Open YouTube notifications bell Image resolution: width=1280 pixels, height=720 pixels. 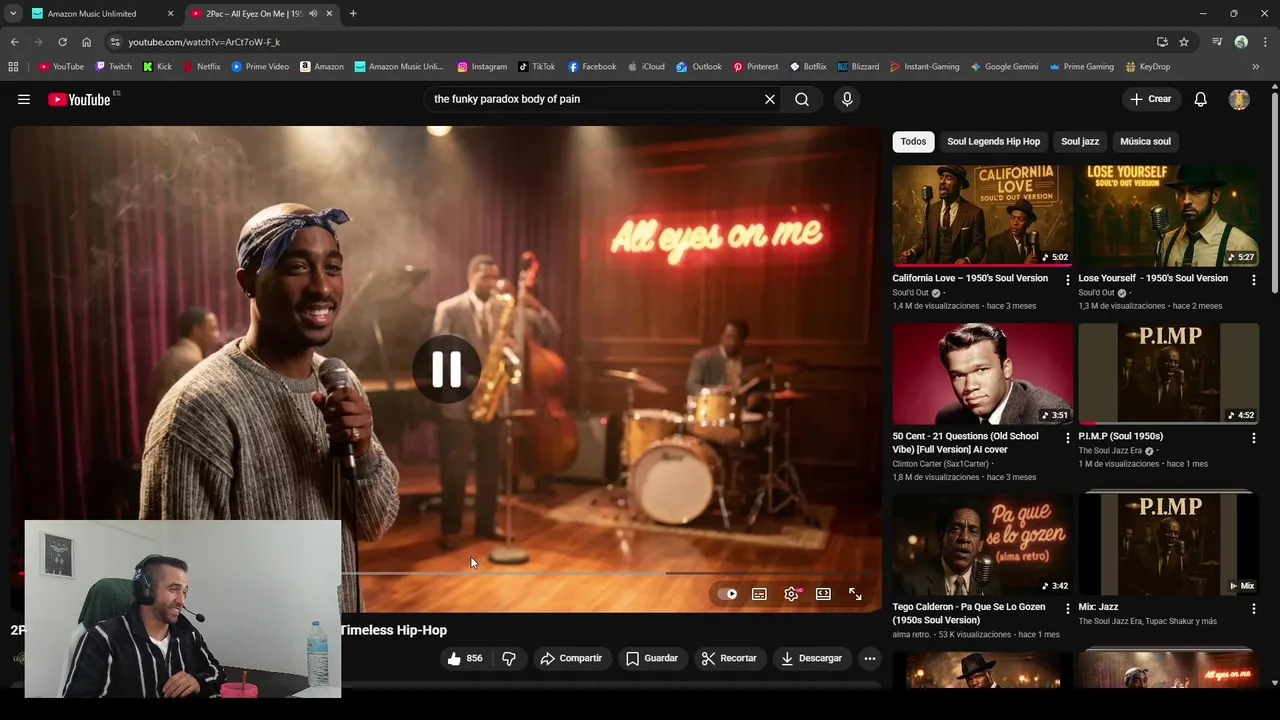[x=1201, y=99]
